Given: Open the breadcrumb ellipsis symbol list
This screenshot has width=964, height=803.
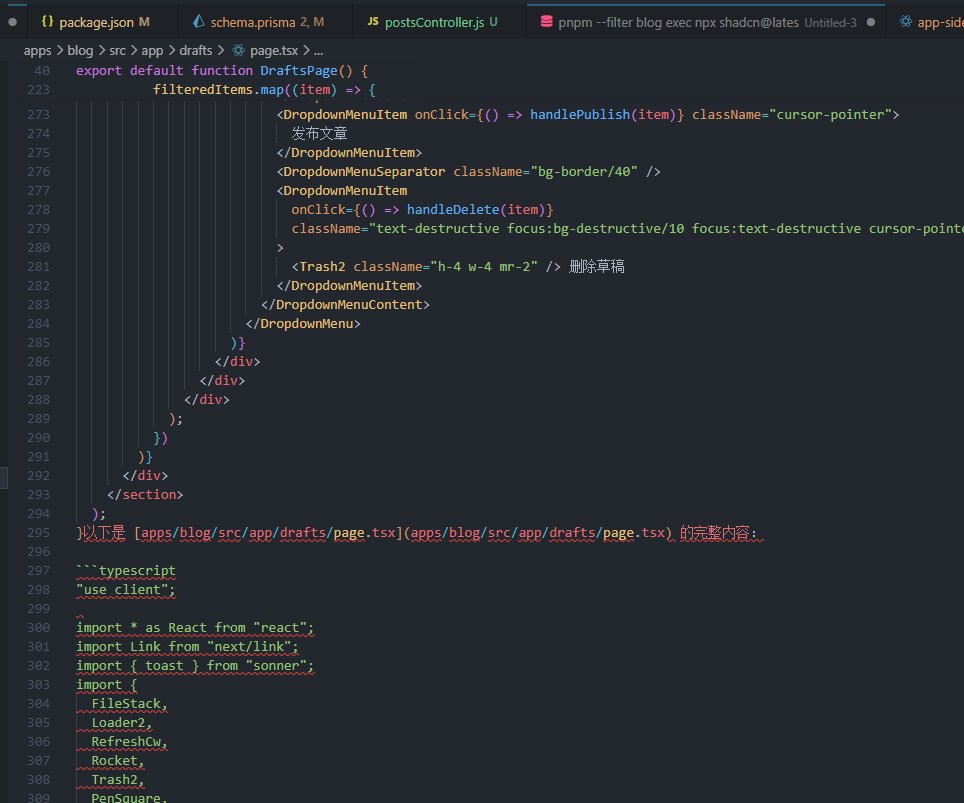Looking at the screenshot, I should (x=318, y=50).
